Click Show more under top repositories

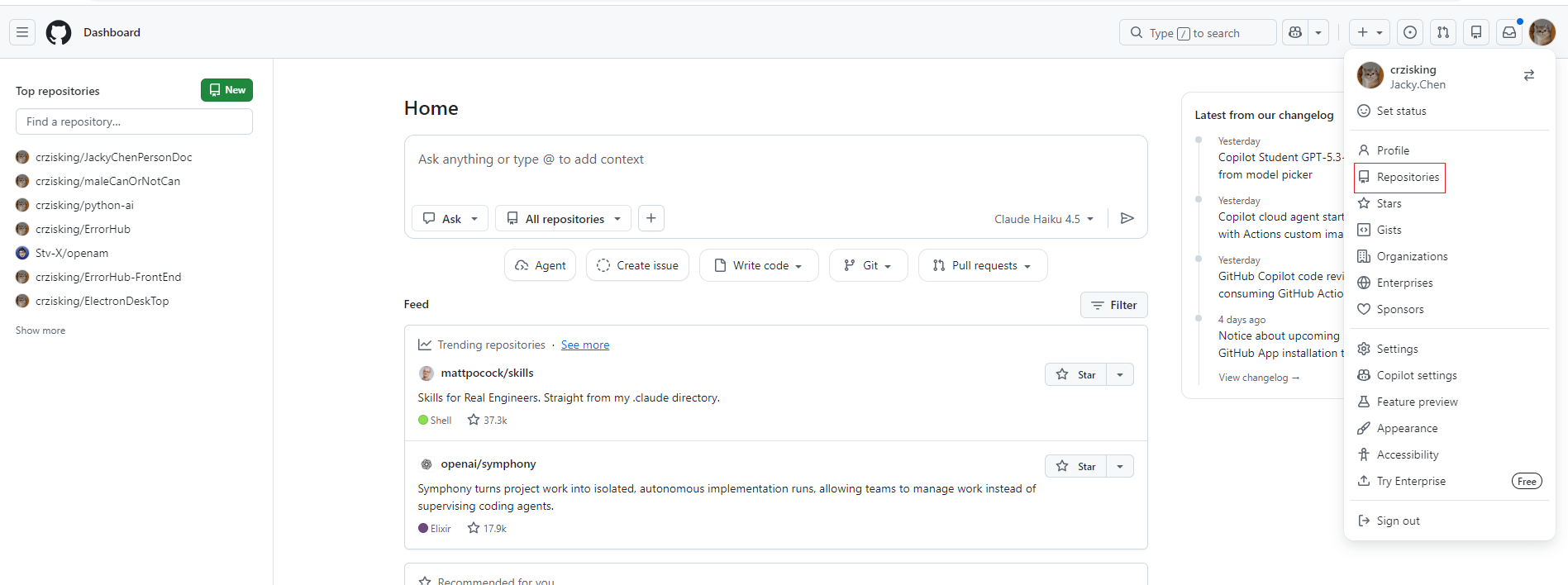(41, 331)
